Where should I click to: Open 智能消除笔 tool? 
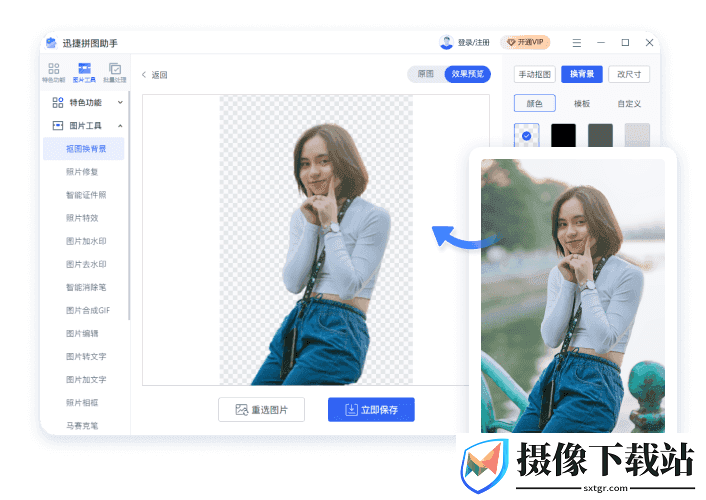pos(86,287)
